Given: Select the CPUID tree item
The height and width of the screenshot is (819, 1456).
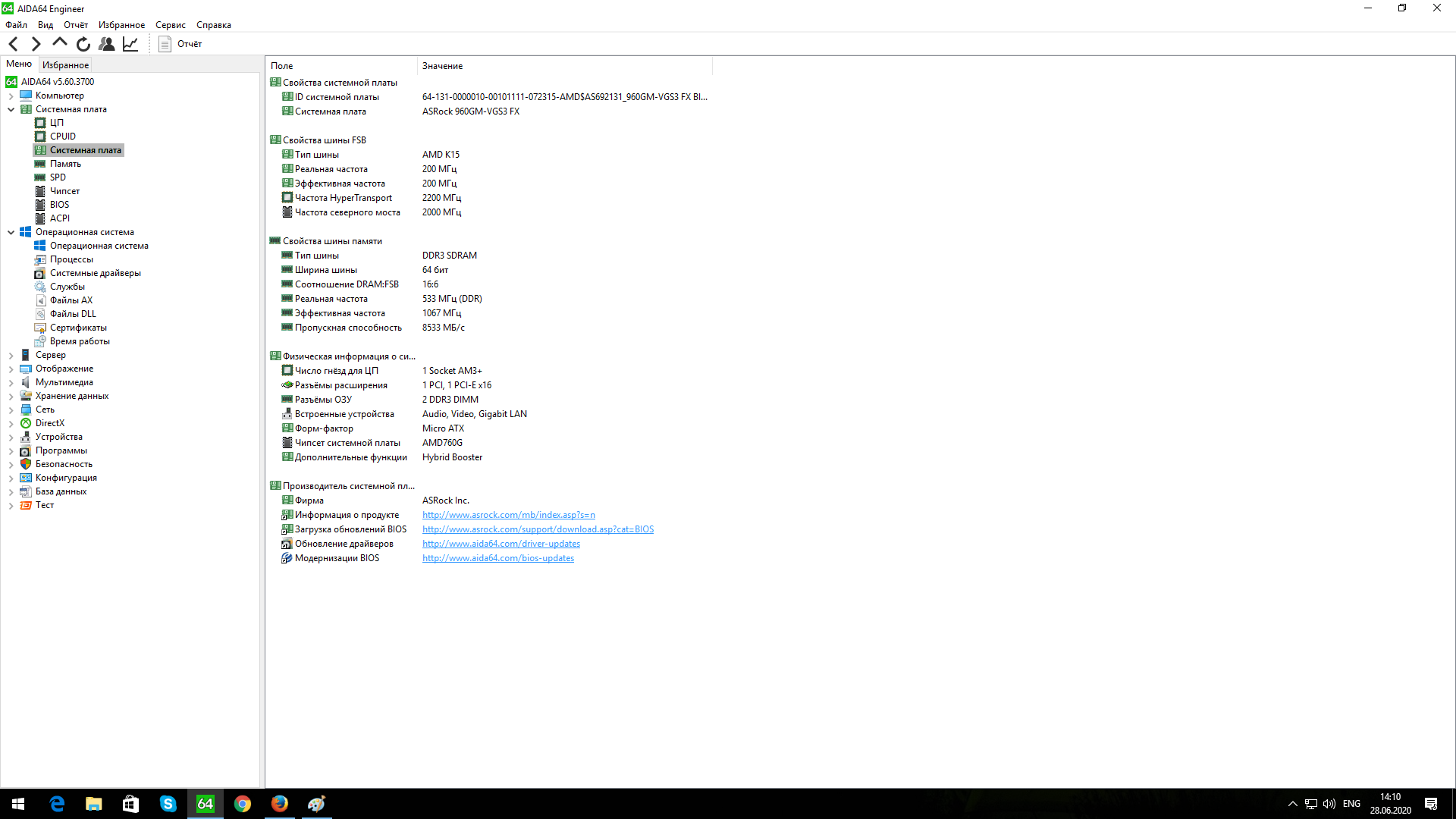Looking at the screenshot, I should coord(63,136).
